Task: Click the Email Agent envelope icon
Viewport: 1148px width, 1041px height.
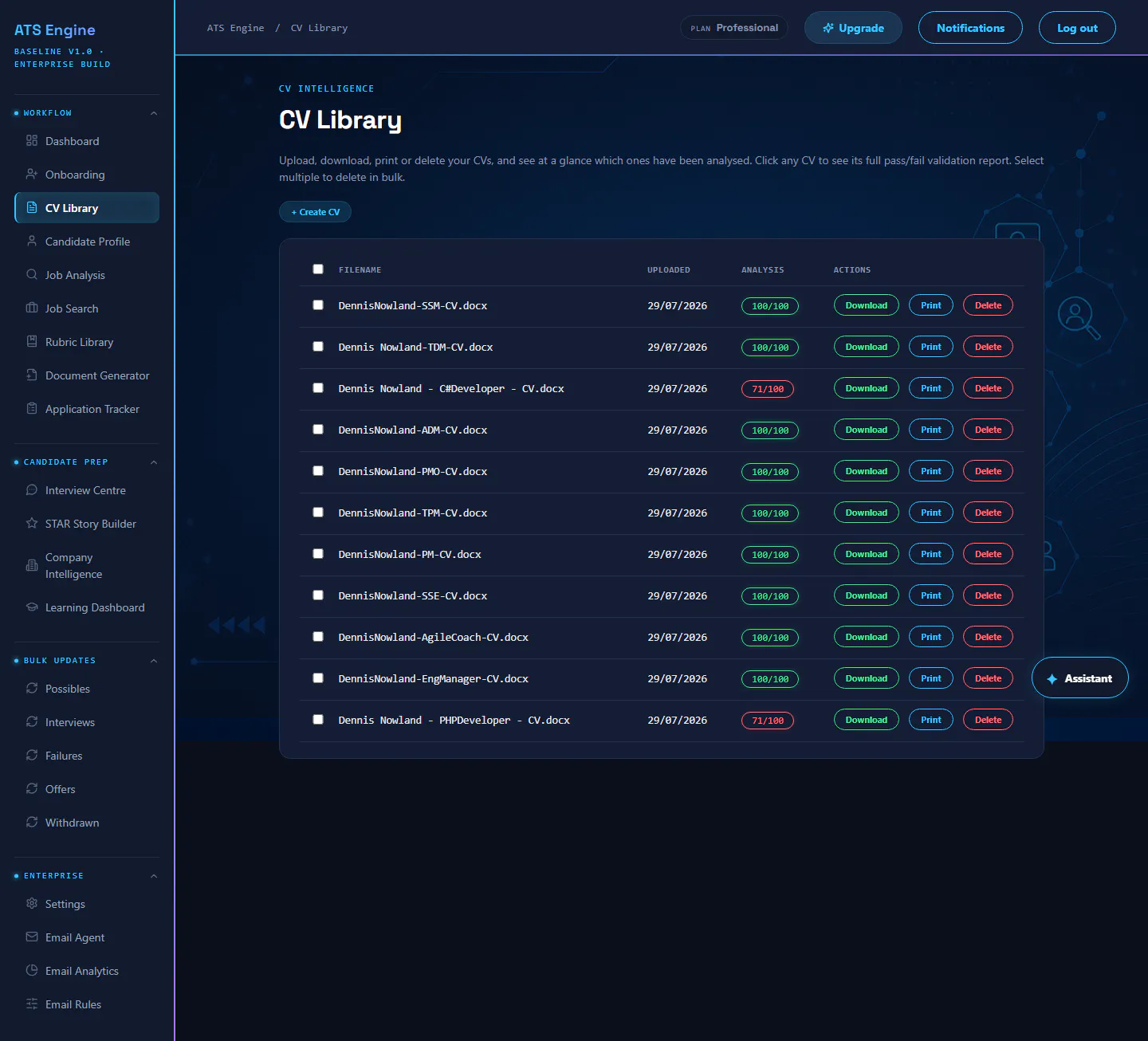Action: 32,937
